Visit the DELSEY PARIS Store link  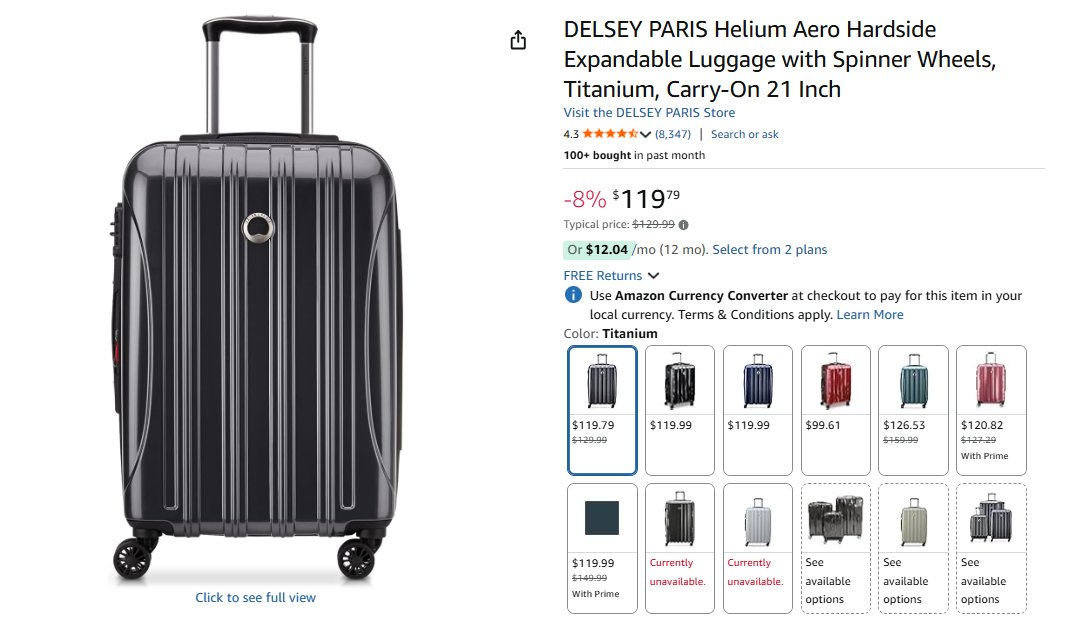click(649, 113)
